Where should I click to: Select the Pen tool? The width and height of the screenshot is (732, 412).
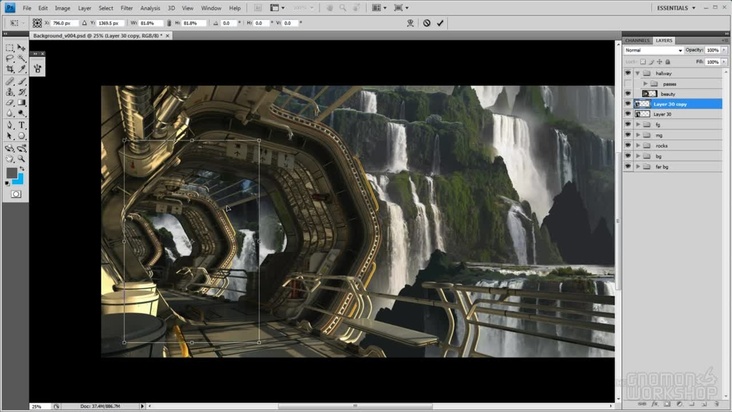(10, 126)
